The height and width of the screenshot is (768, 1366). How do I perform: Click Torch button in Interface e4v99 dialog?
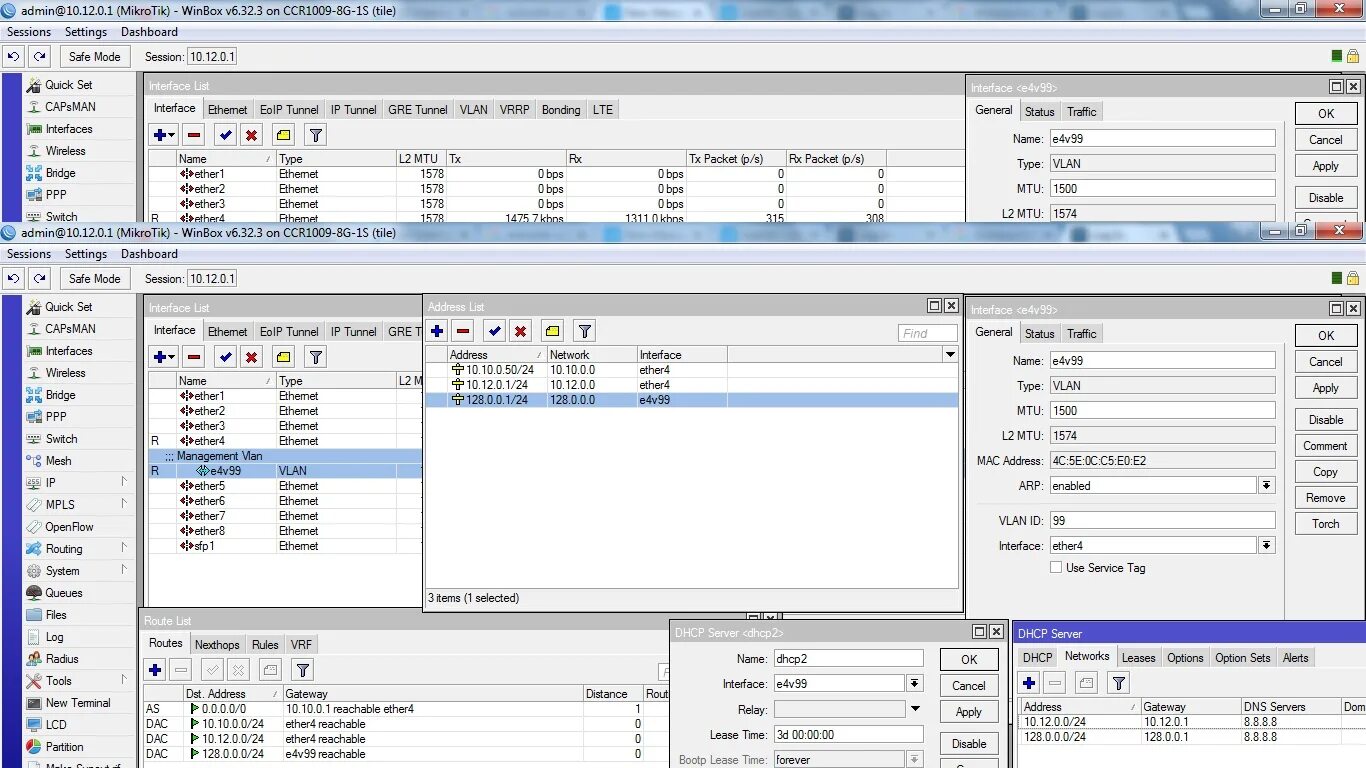point(1326,523)
